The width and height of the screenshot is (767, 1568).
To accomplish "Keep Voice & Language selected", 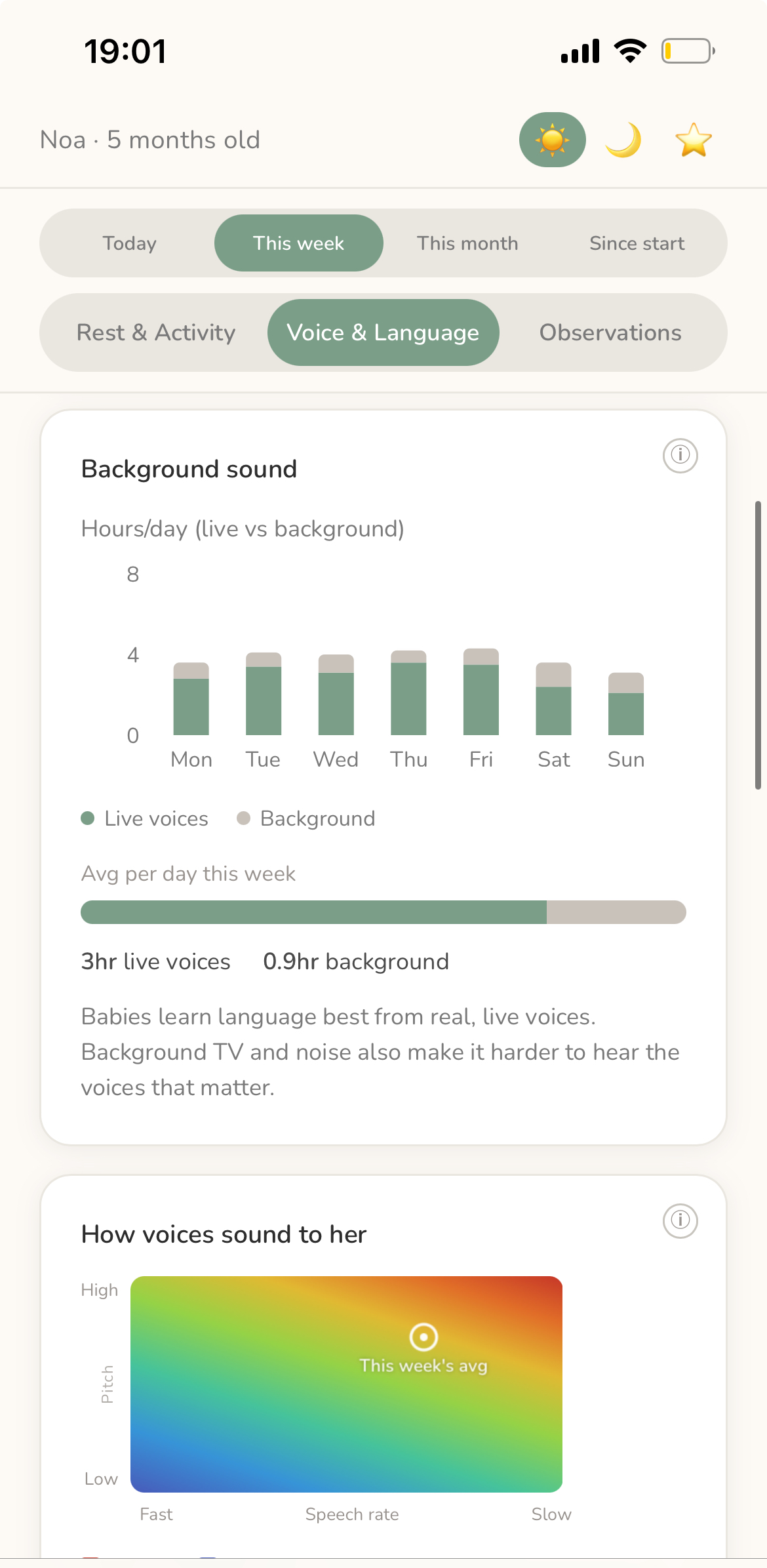I will 383,332.
